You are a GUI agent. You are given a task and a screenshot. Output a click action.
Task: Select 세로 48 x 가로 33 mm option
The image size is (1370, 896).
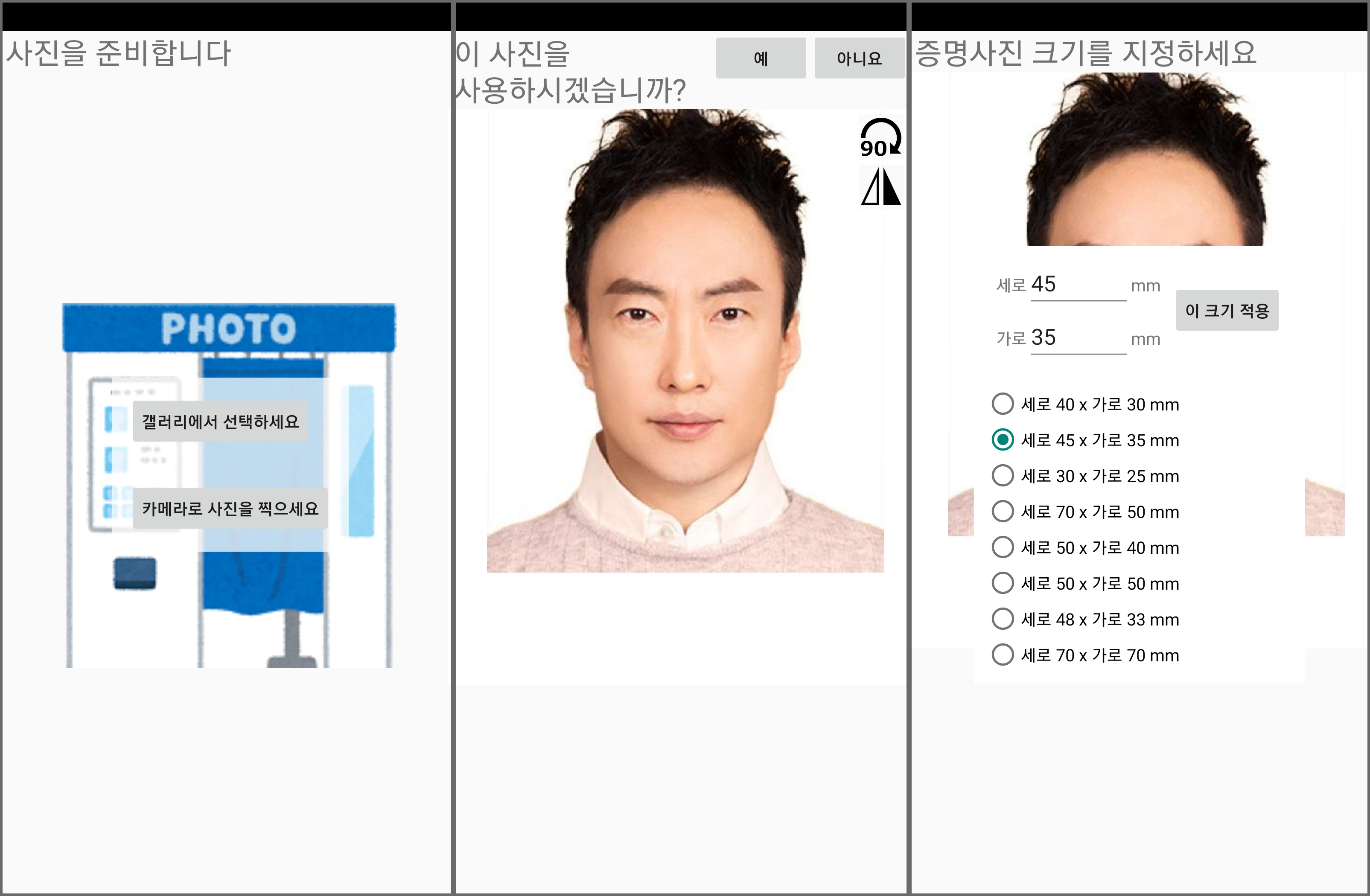[x=1086, y=619]
